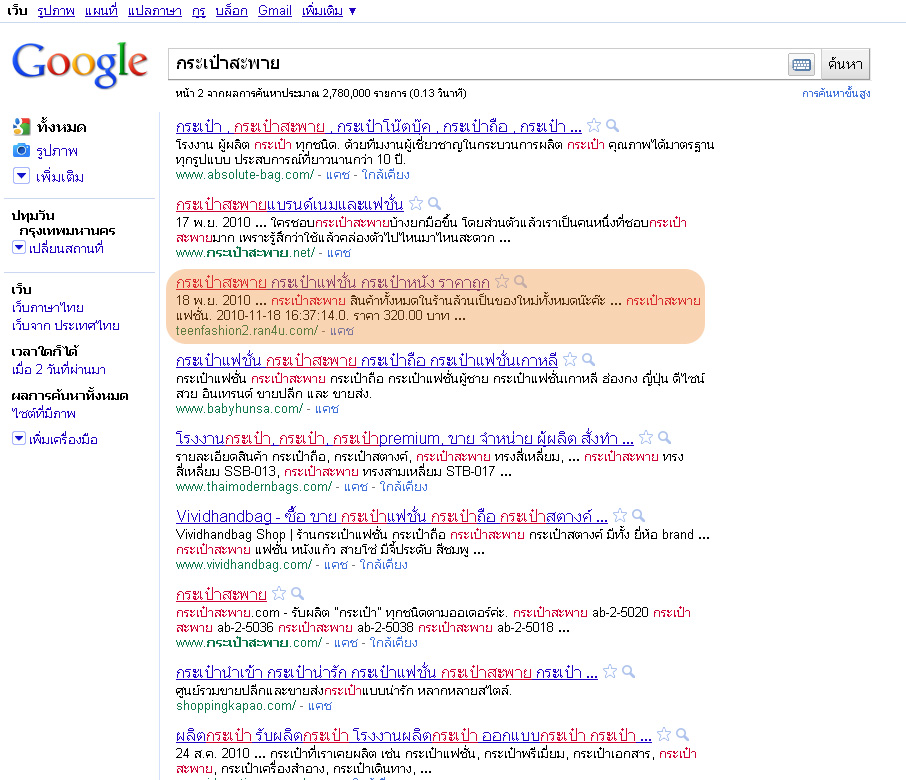Open รูปภาพ in the top navigation bar
906x780 pixels.
[55, 10]
